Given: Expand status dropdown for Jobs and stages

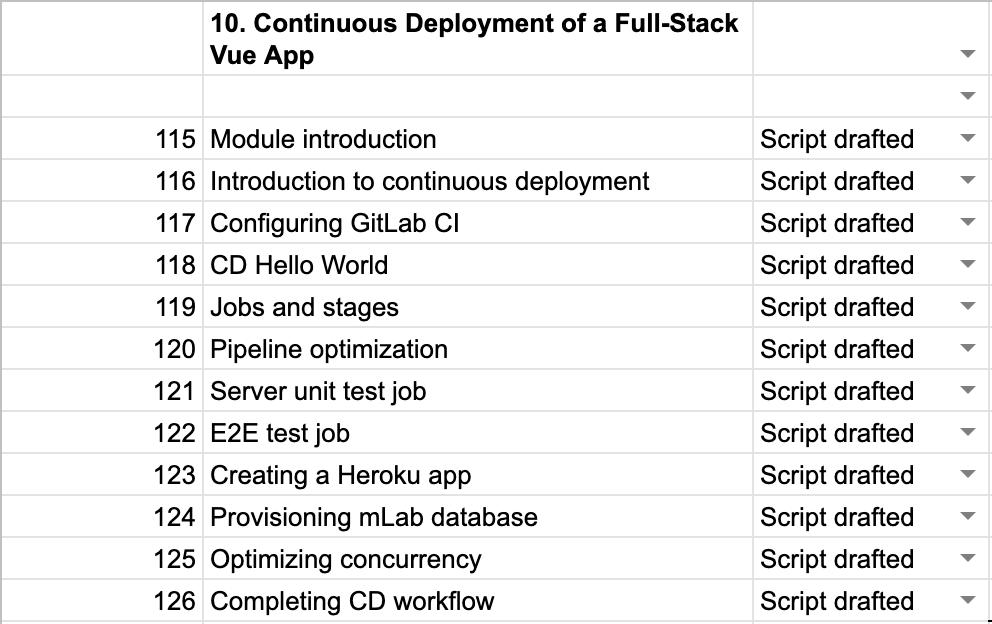Looking at the screenshot, I should [x=967, y=307].
